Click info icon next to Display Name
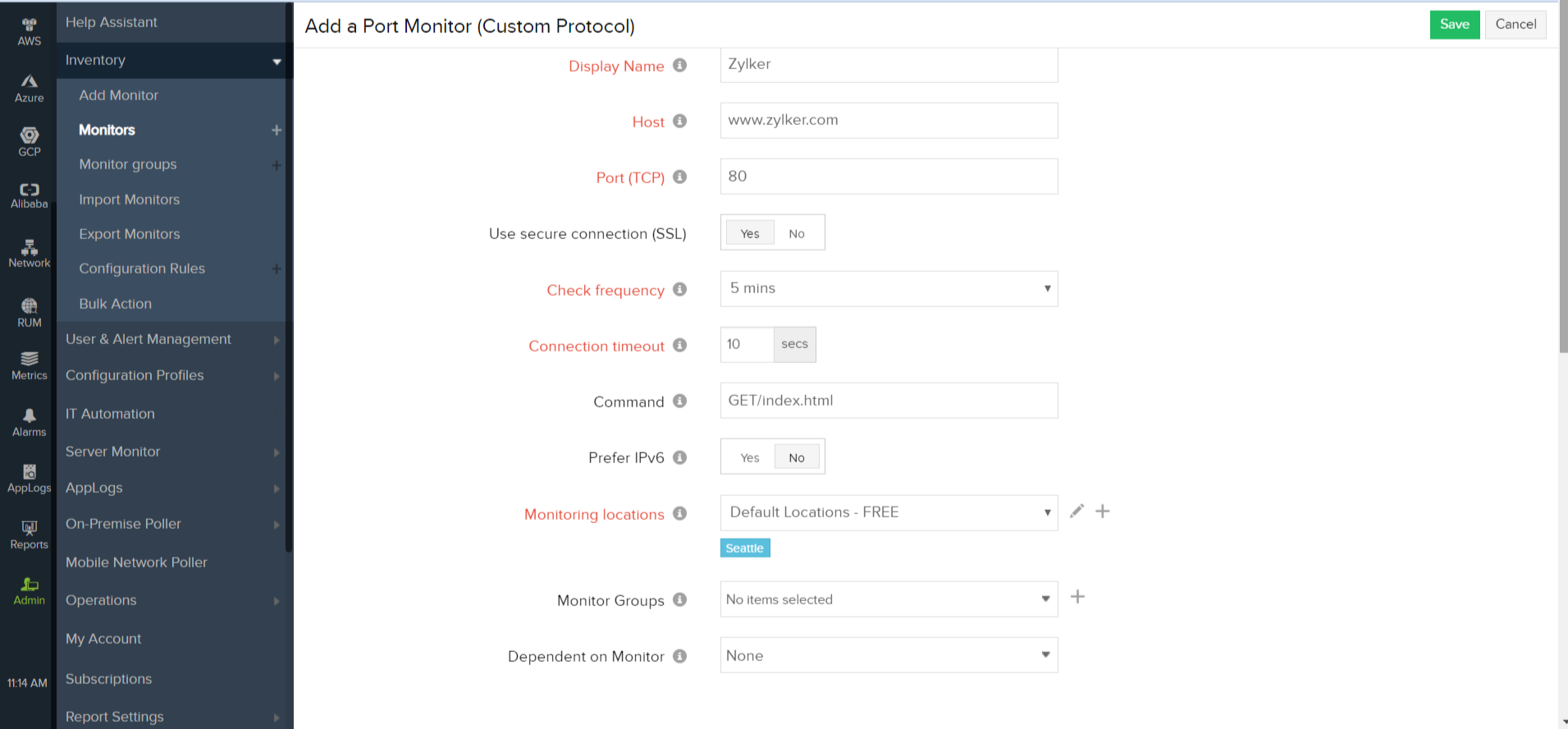The image size is (1568, 729). [679, 66]
